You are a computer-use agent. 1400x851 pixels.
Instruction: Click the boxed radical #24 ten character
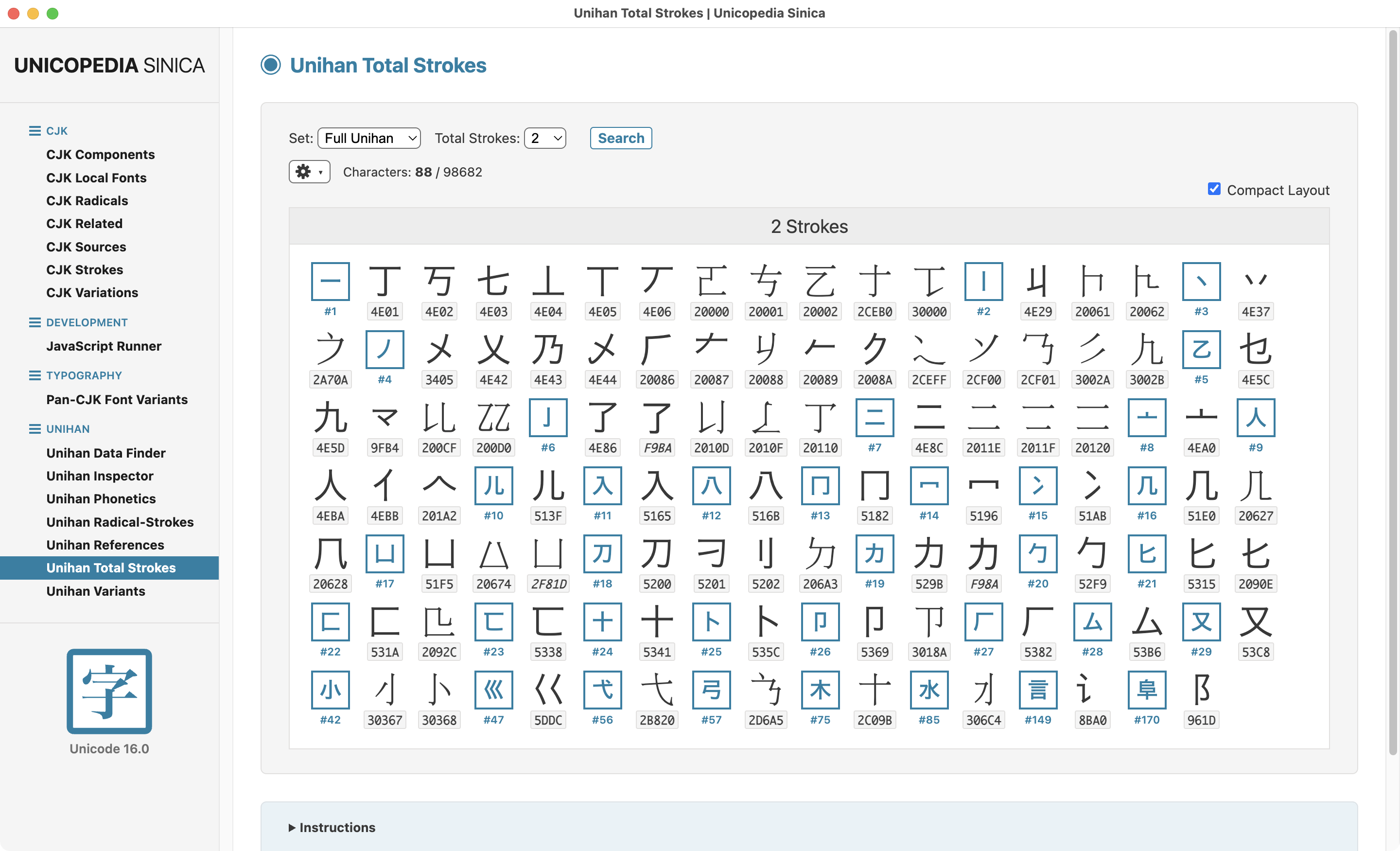coord(602,621)
